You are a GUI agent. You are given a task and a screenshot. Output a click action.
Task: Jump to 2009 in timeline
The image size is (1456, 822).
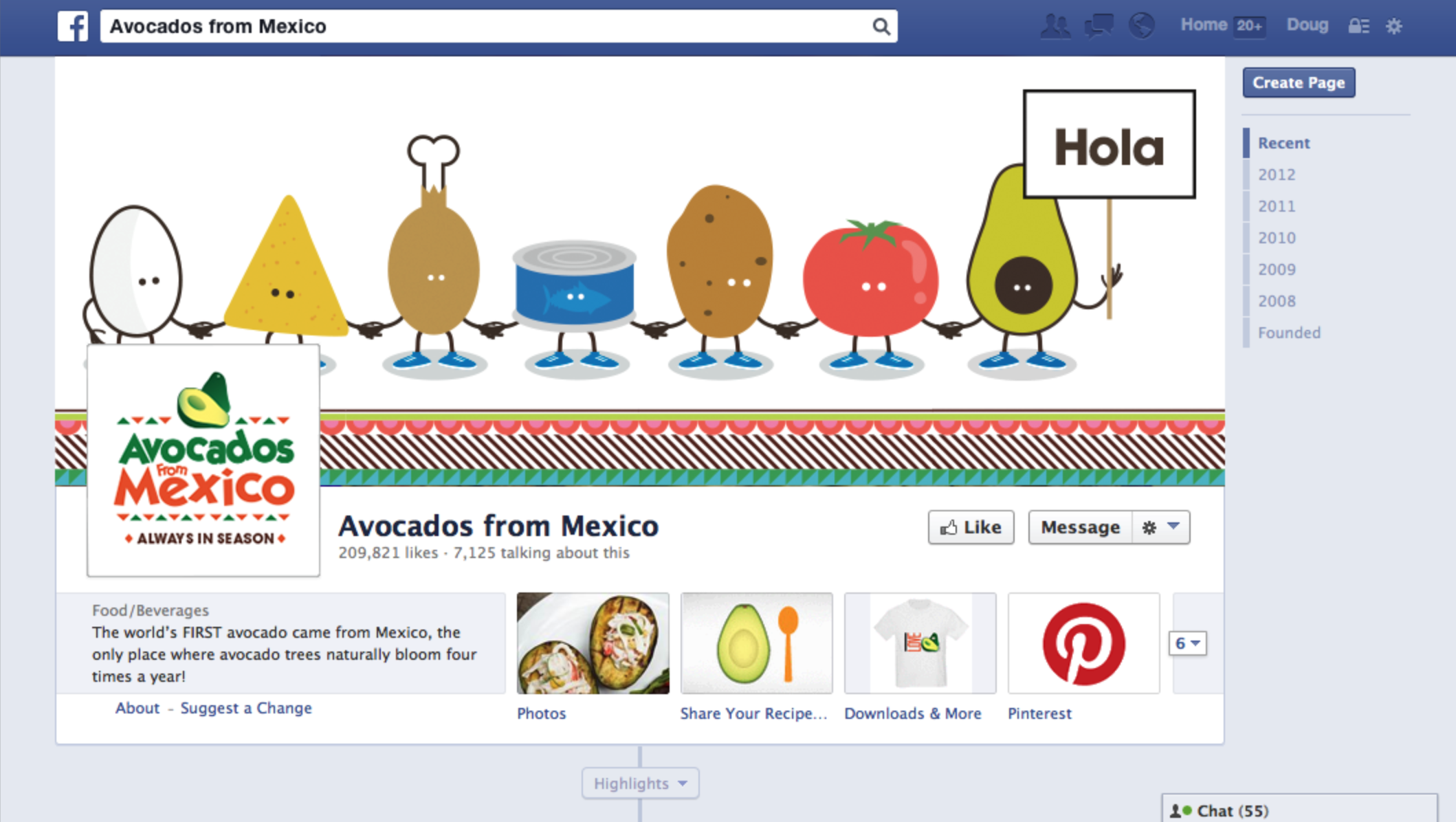(1277, 269)
